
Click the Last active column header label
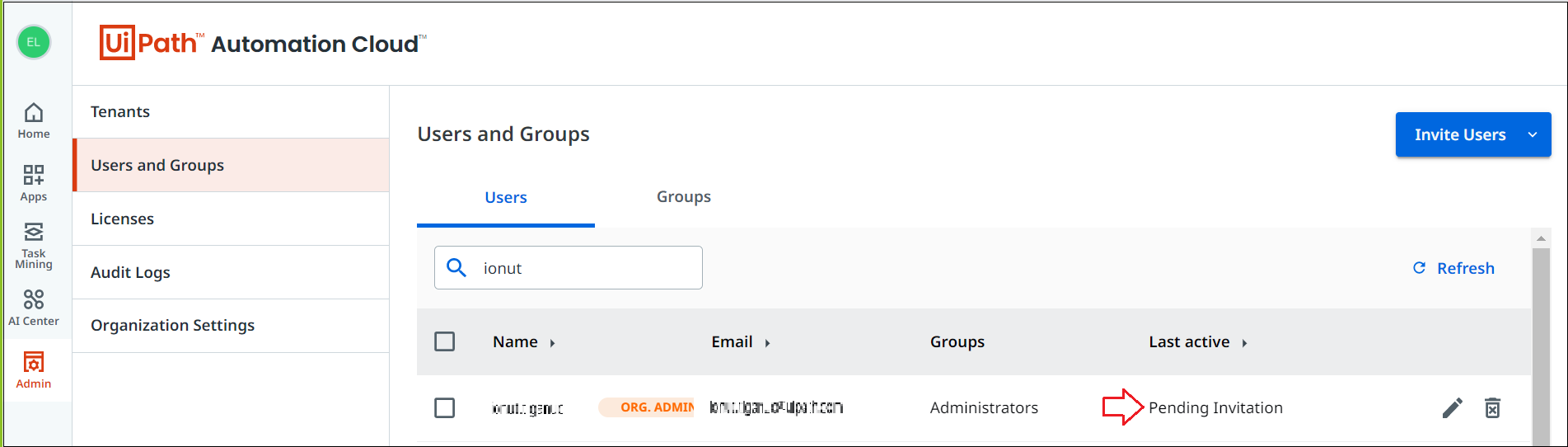1189,341
